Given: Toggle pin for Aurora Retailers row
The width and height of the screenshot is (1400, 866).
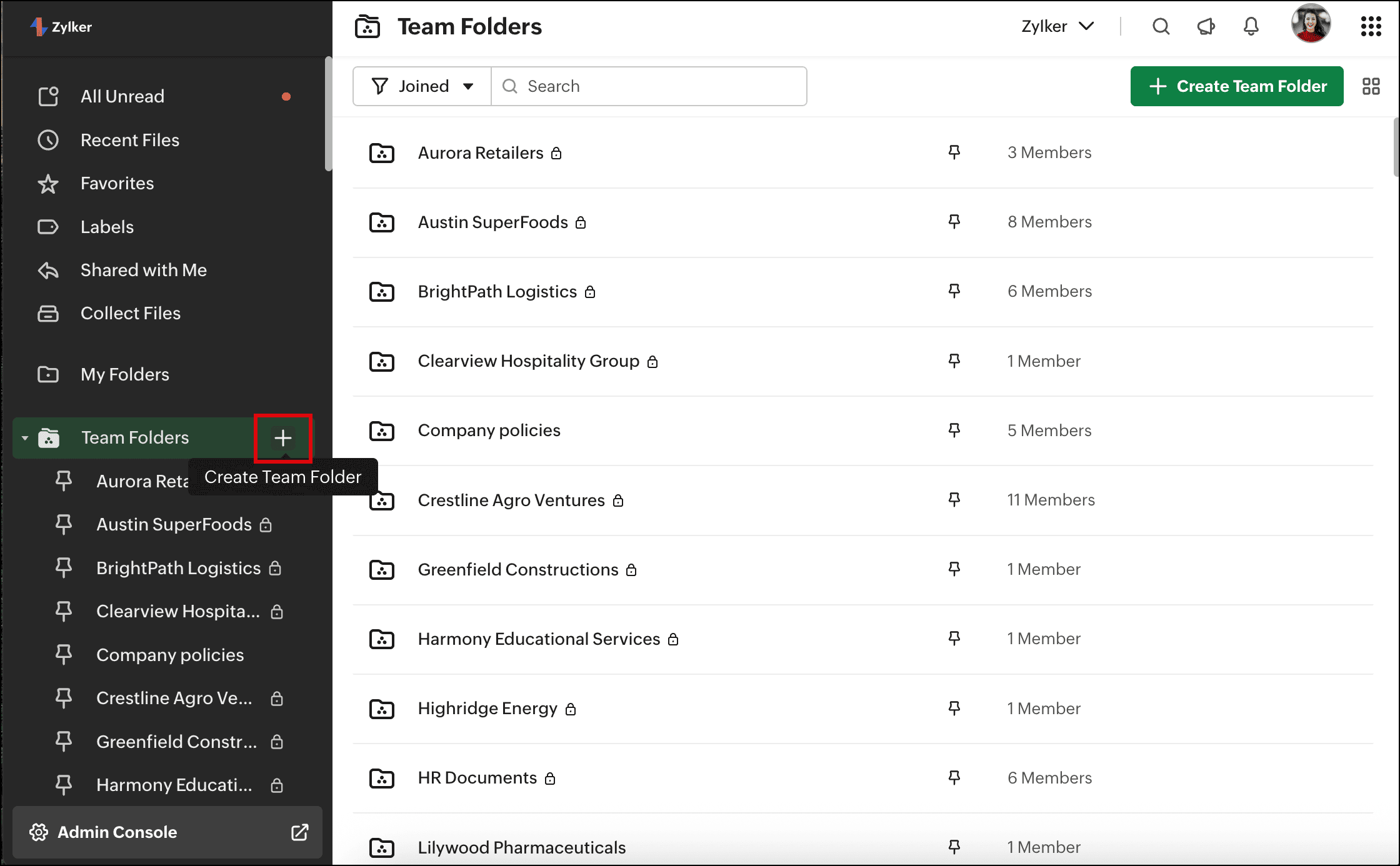Looking at the screenshot, I should [x=954, y=152].
